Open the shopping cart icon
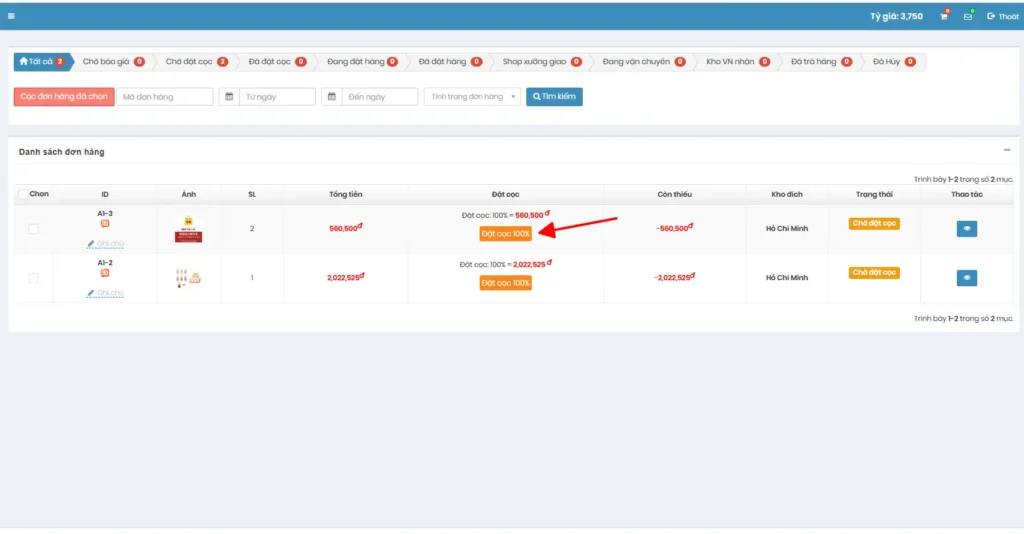Viewport: 1024px width, 534px height. pos(944,16)
